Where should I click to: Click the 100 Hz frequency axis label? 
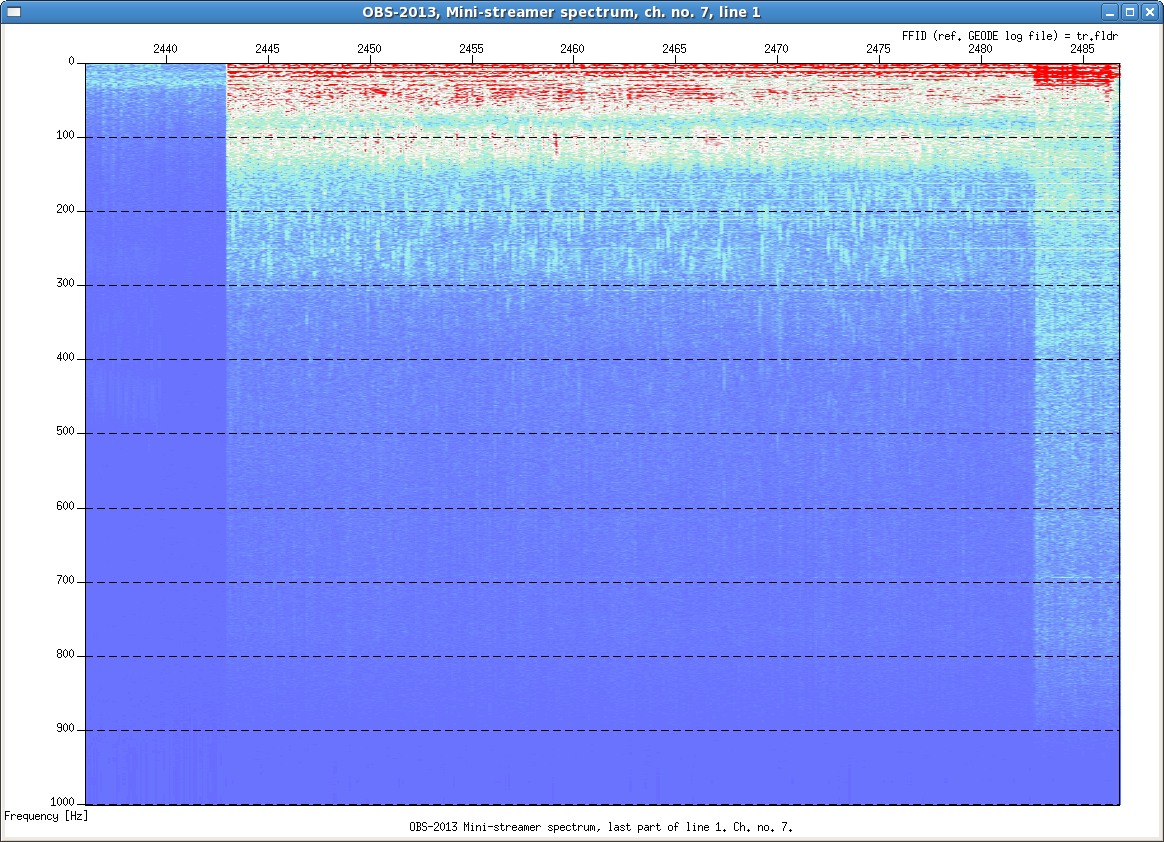coord(66,137)
